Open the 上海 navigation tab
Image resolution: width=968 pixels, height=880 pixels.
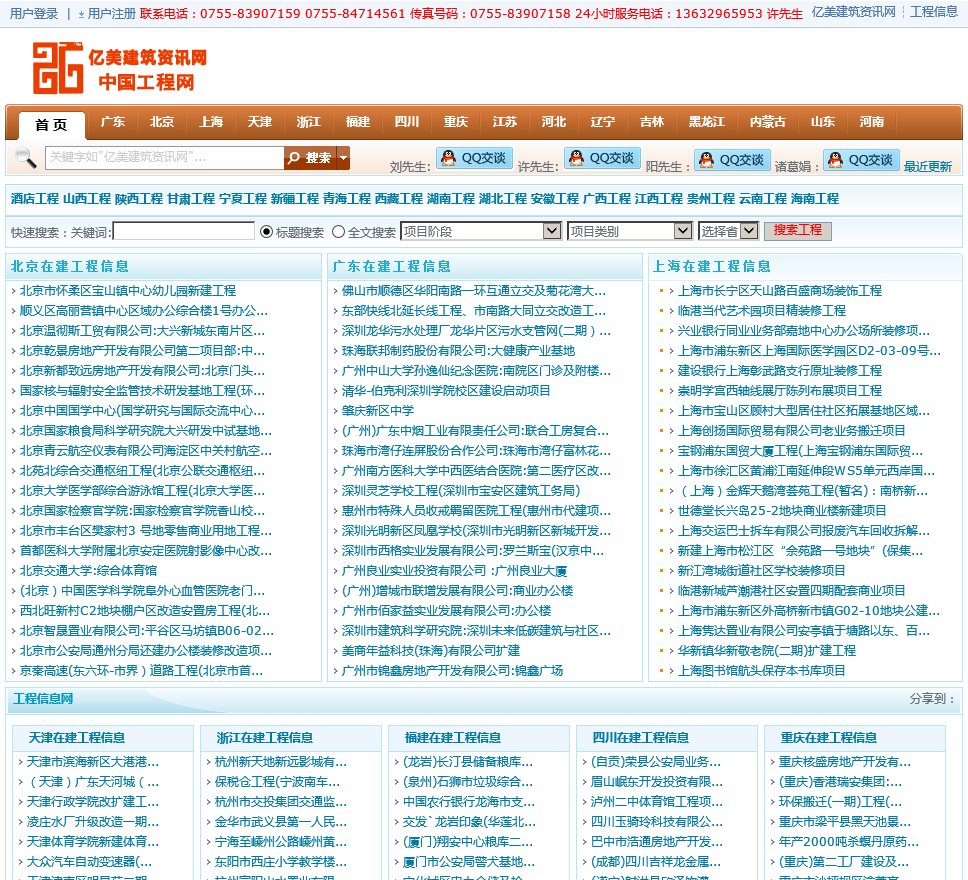pos(211,122)
